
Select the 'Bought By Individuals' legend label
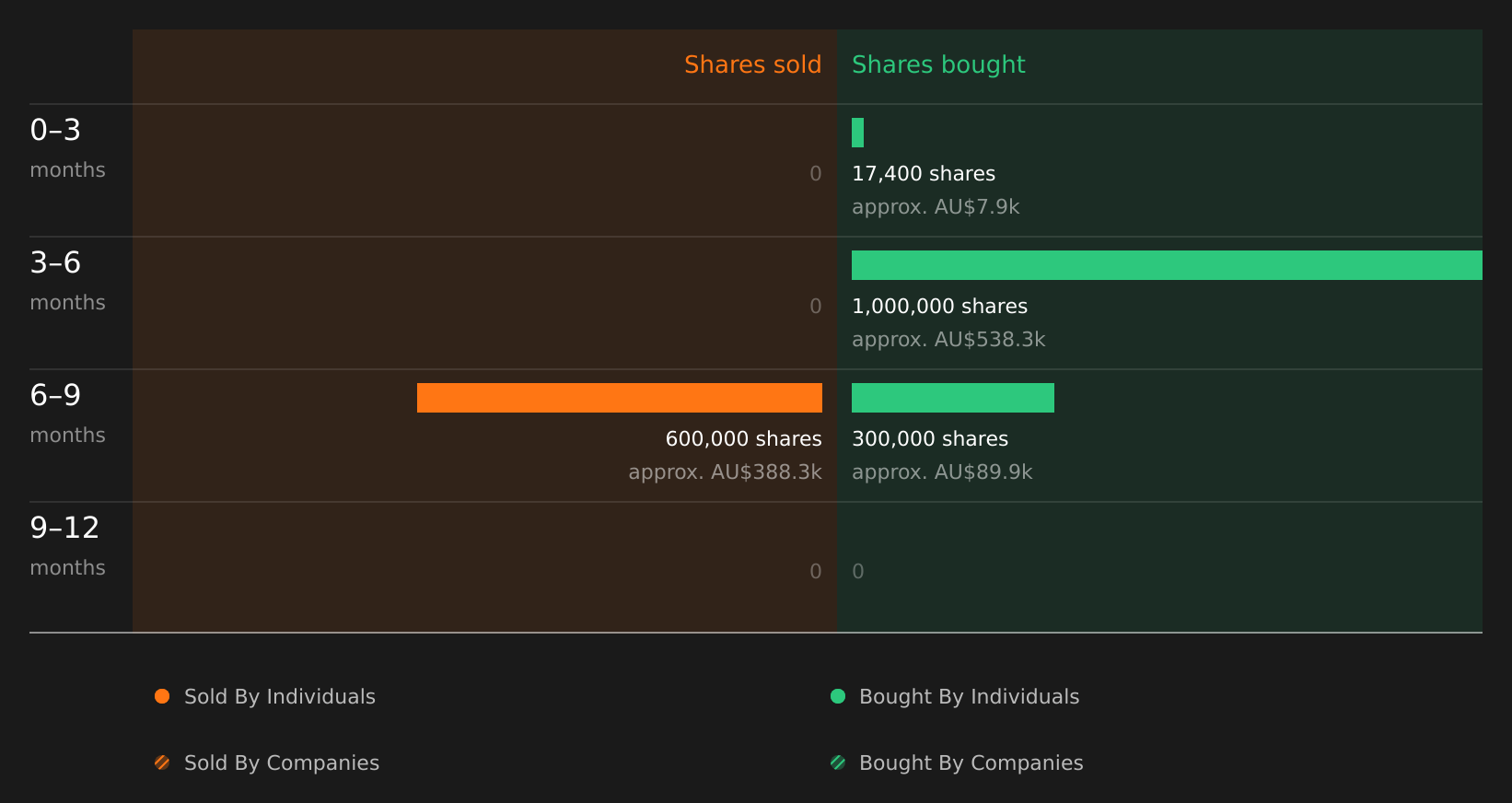969,697
